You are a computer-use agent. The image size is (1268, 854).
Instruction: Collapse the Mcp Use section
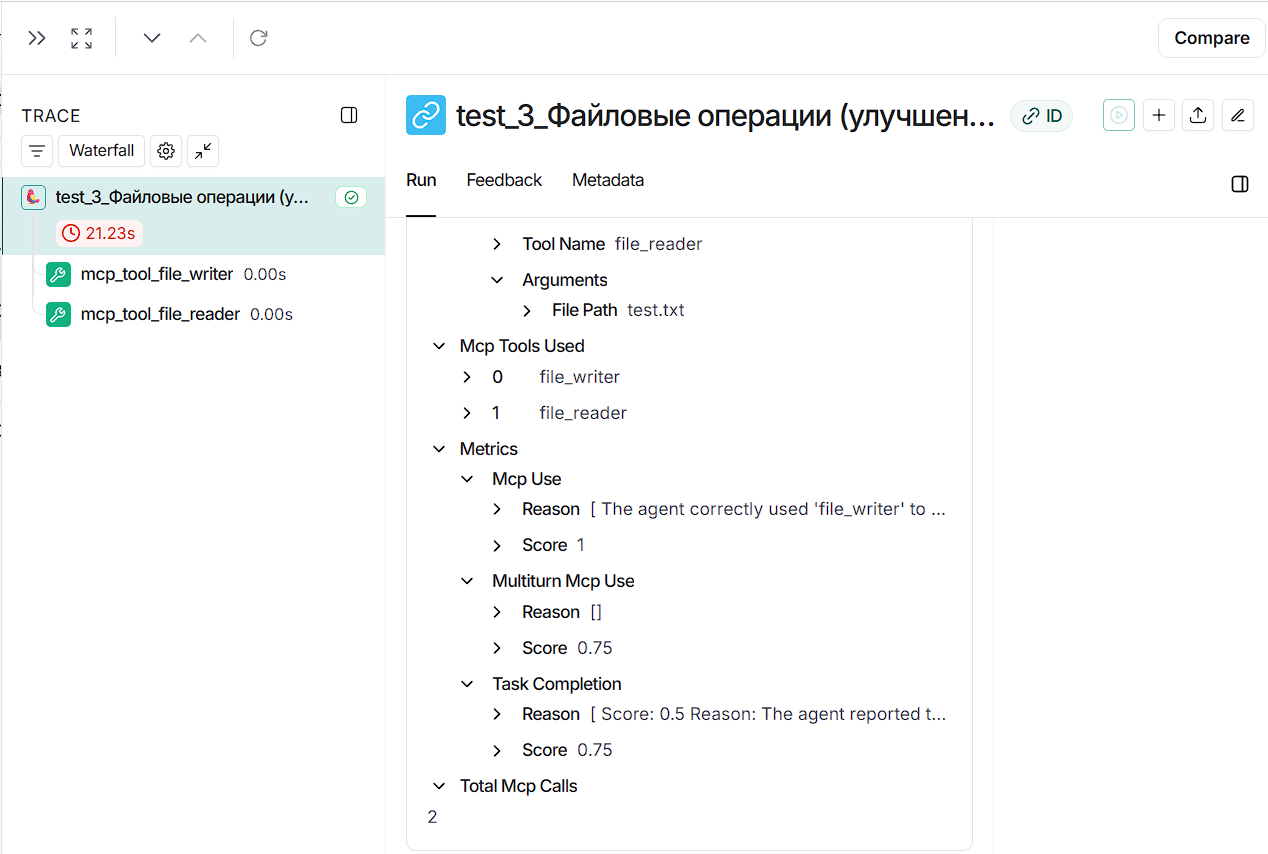pos(467,479)
